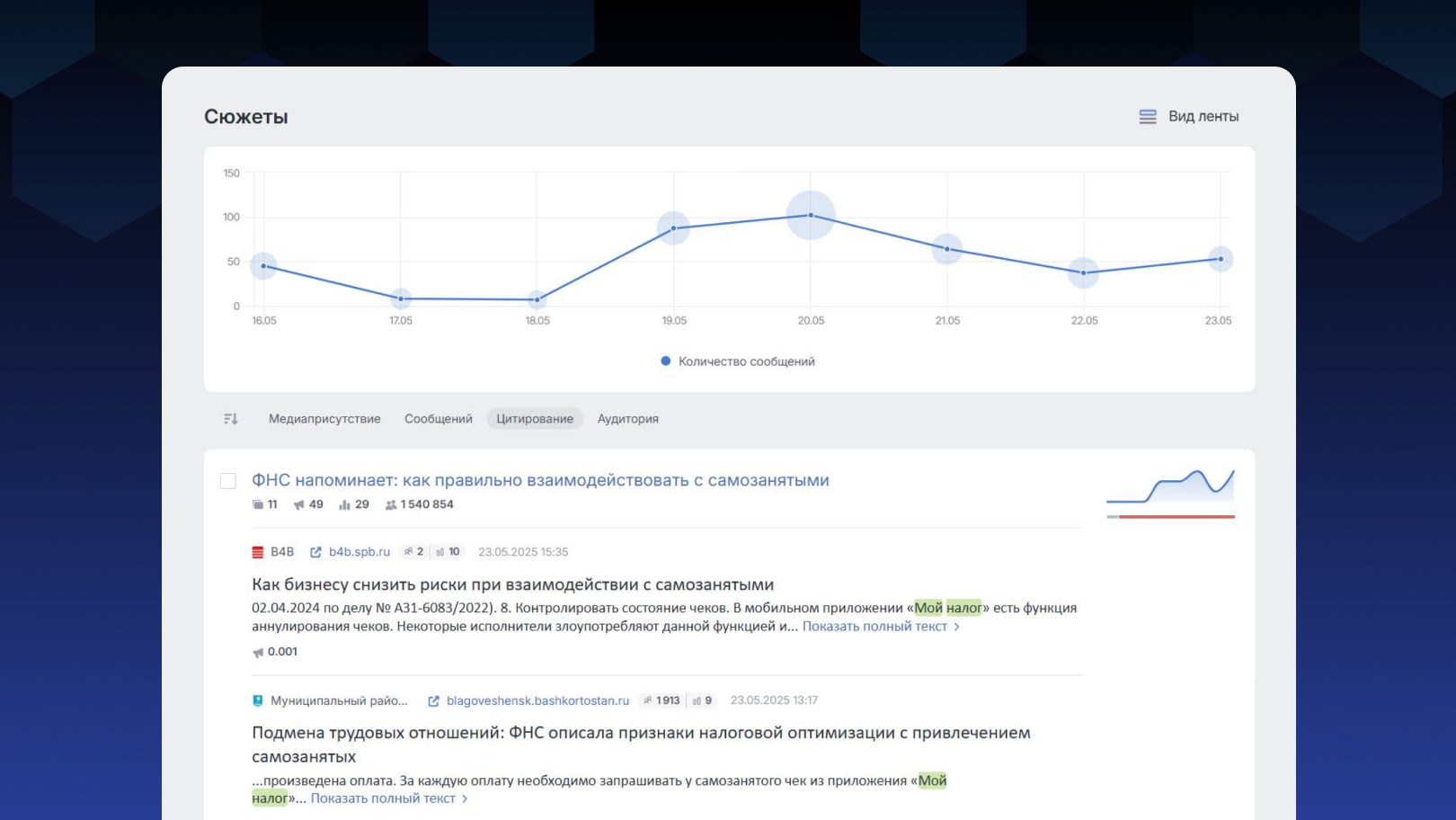Click the 20.05 peak point on chart

pyautogui.click(x=811, y=215)
